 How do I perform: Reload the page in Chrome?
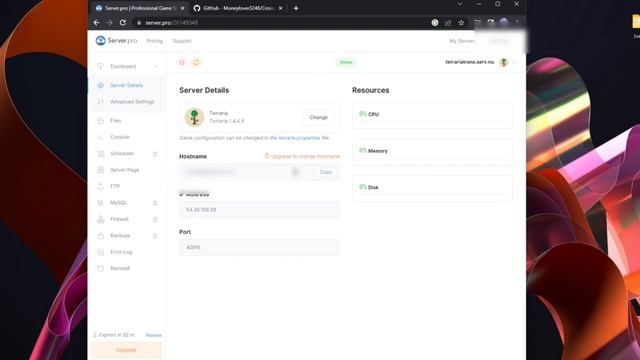[x=122, y=23]
